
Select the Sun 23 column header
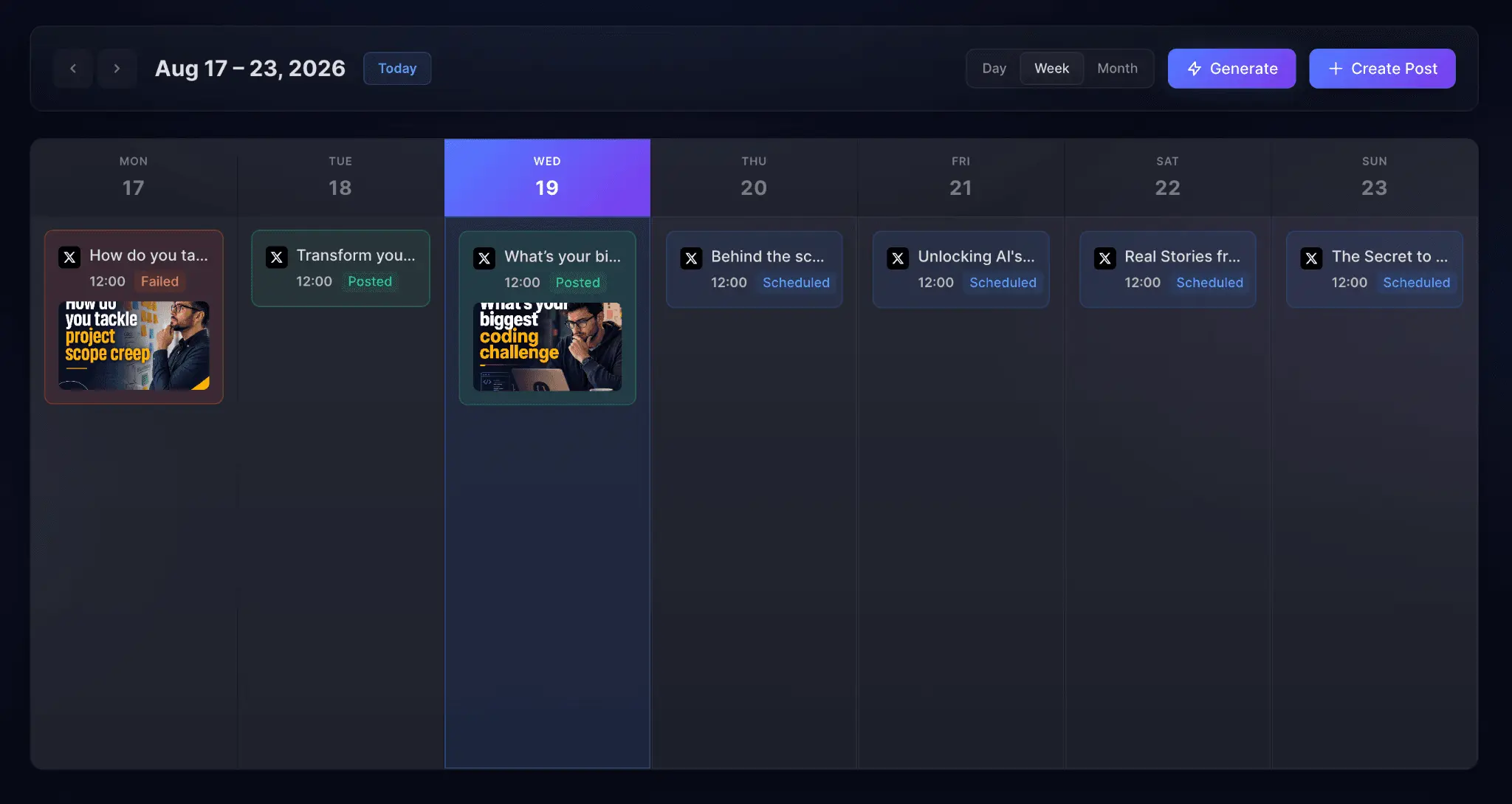click(1374, 178)
